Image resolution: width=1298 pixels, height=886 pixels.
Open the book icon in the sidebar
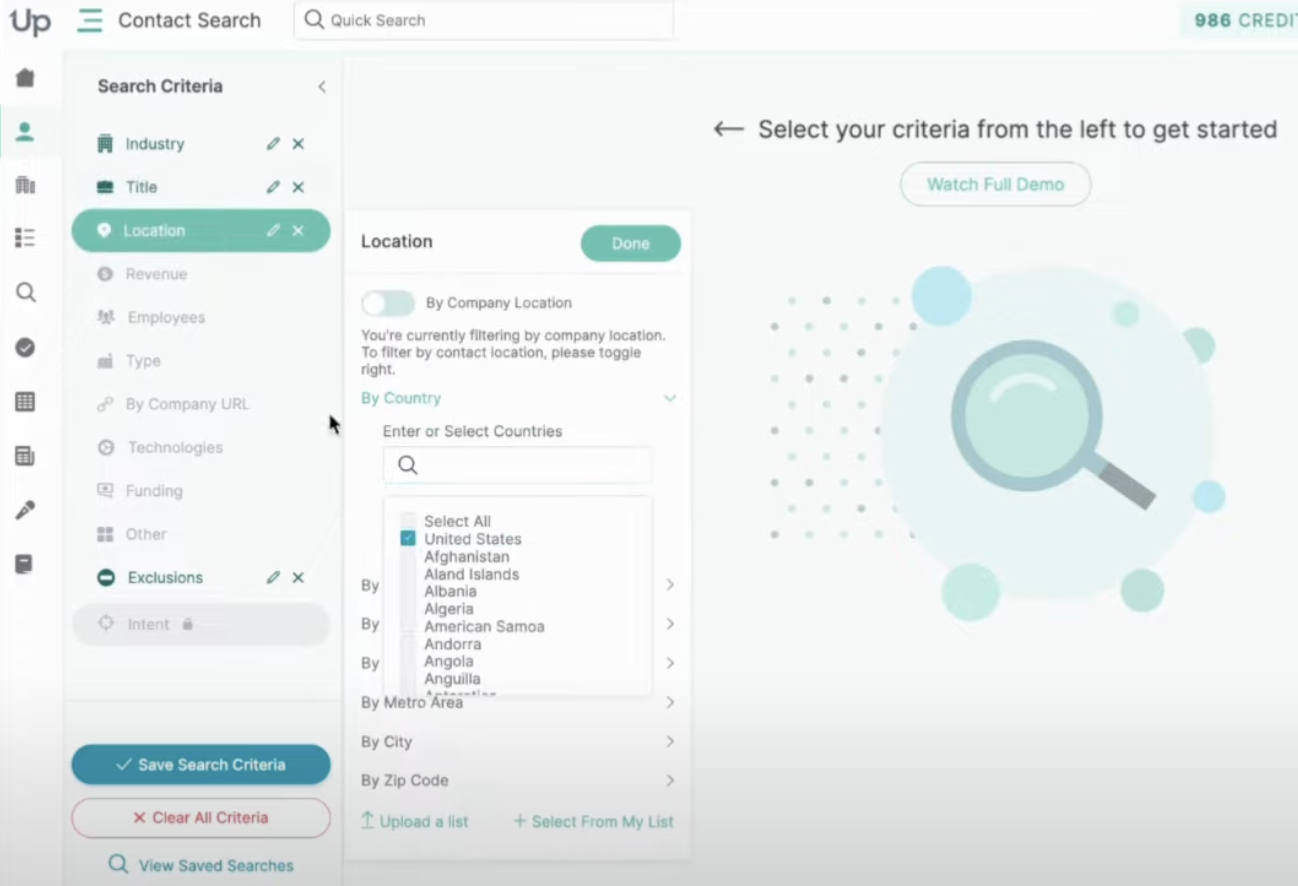pyautogui.click(x=25, y=564)
